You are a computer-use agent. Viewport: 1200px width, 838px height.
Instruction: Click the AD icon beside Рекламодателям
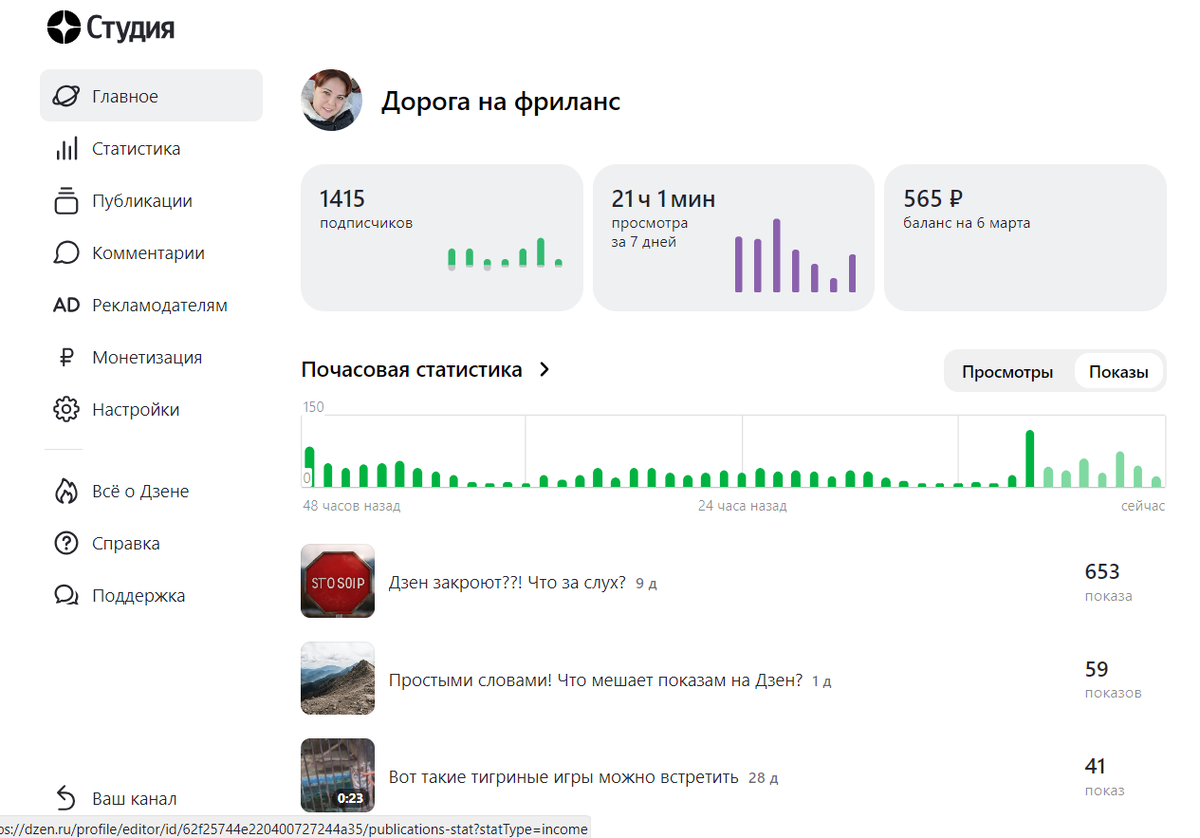pos(66,305)
